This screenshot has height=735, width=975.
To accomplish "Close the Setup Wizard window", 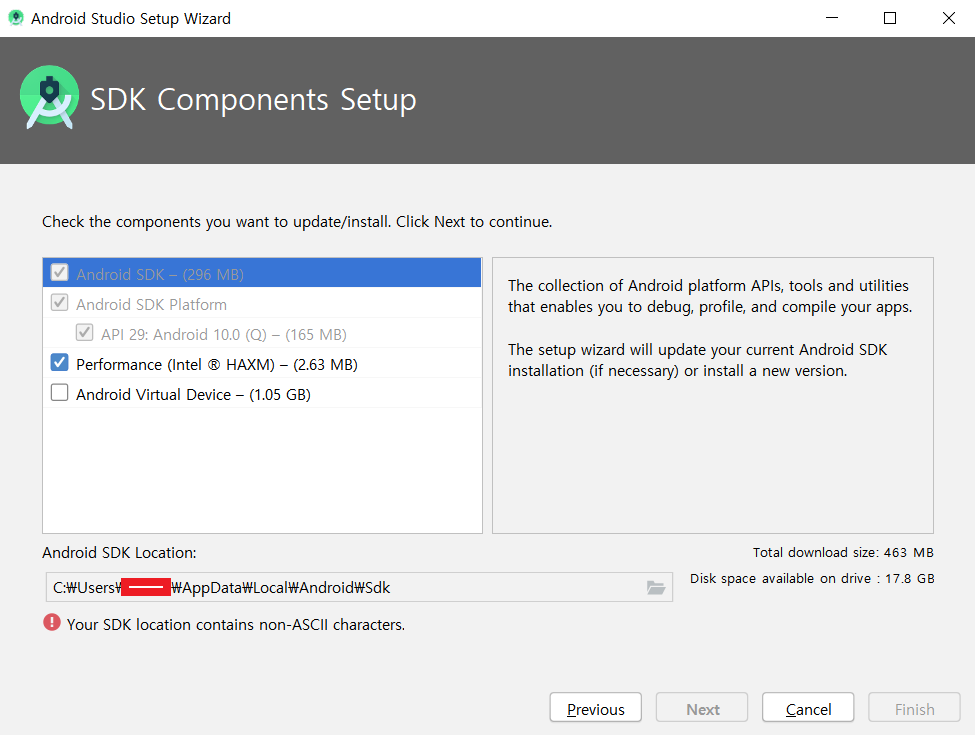I will pos(948,18).
